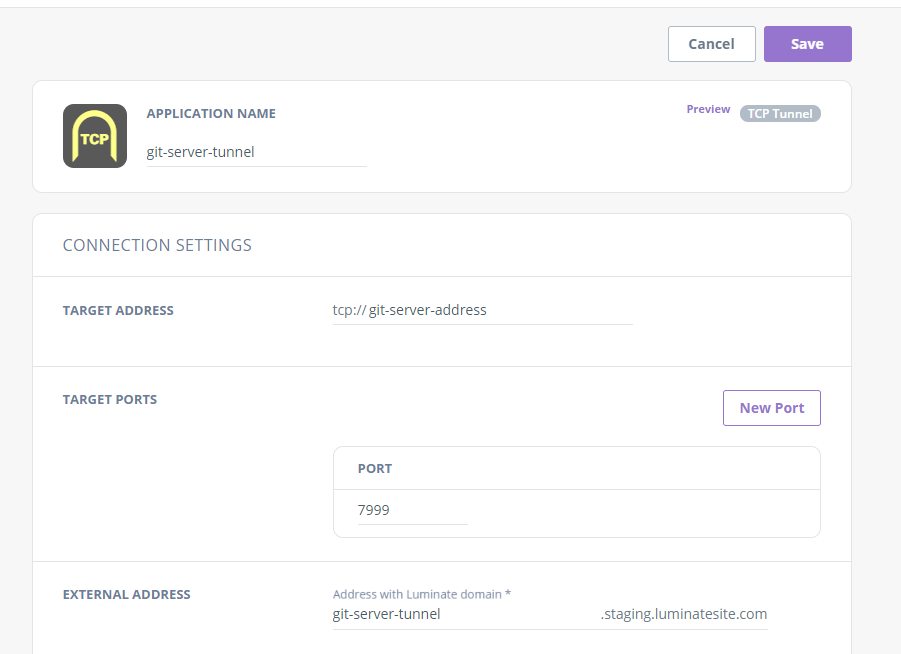
Task: Select the CONNECTION SETTINGS heading
Action: pos(157,245)
